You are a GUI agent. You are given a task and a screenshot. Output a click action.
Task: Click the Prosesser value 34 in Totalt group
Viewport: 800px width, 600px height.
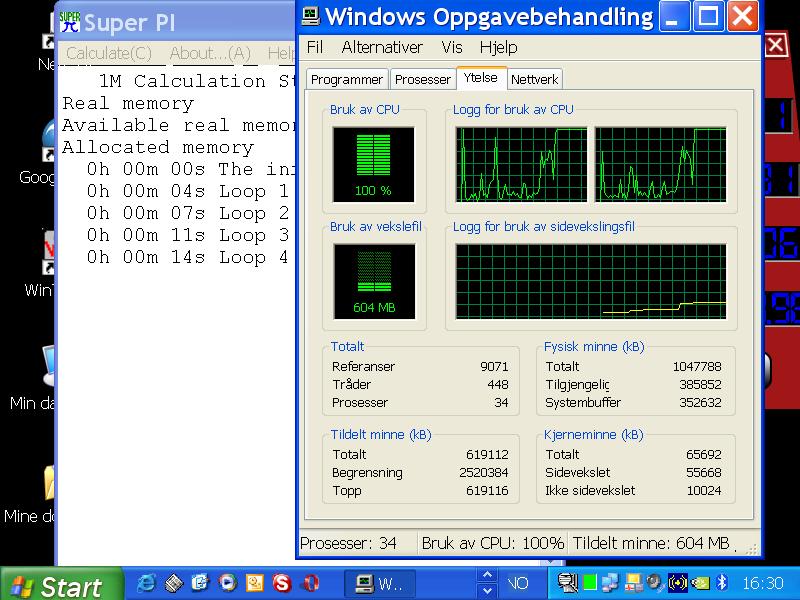pos(501,403)
